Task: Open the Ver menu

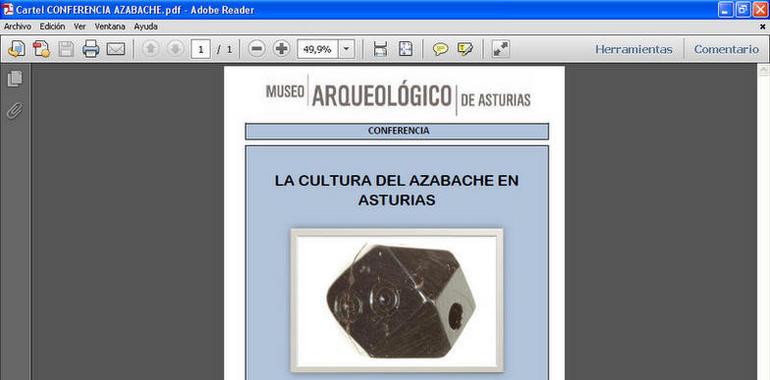Action: pos(80,27)
